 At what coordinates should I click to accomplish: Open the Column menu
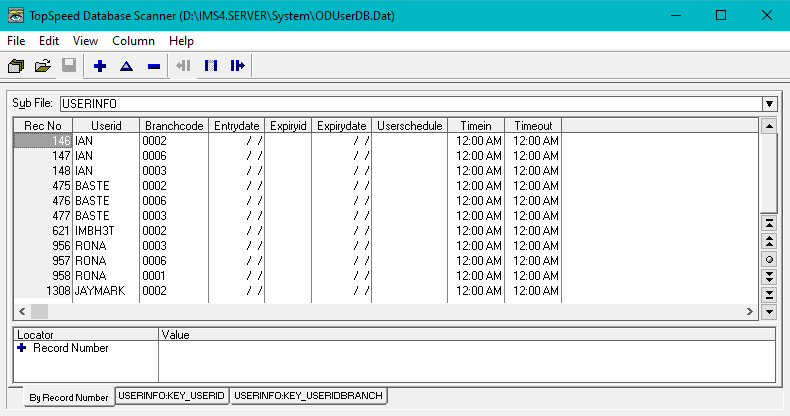coord(133,41)
